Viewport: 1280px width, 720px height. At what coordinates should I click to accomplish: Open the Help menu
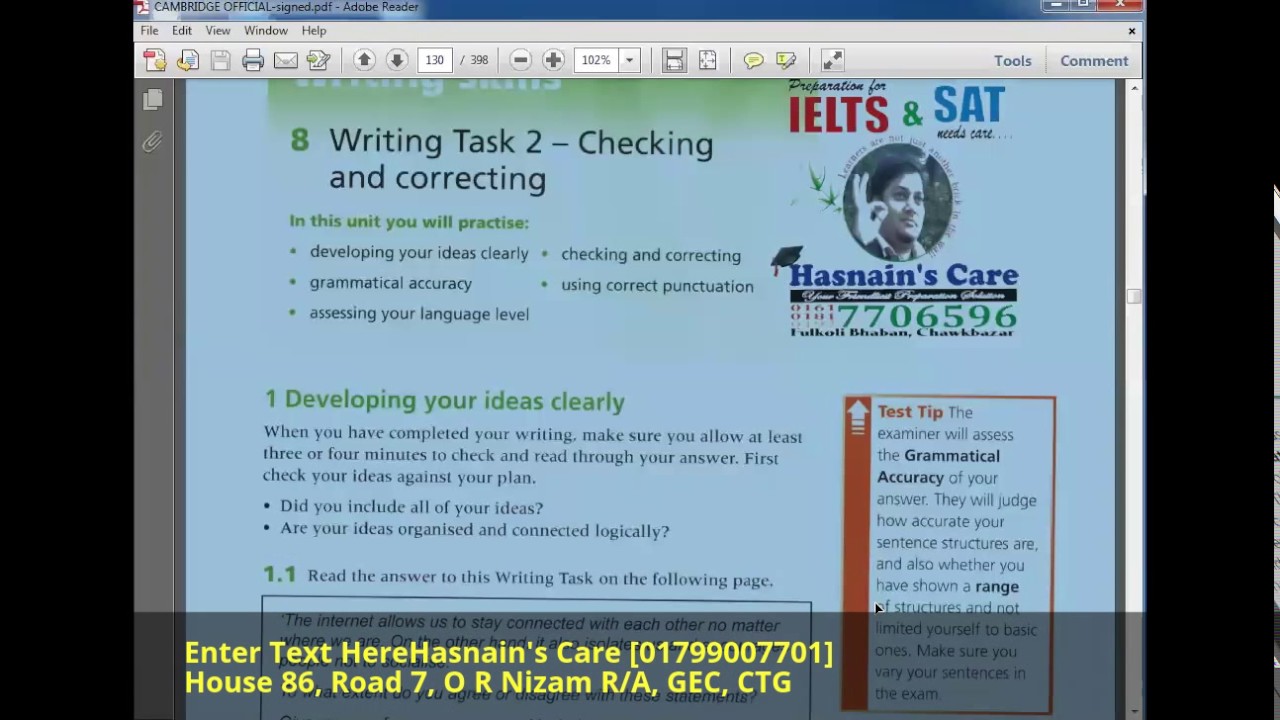point(314,31)
